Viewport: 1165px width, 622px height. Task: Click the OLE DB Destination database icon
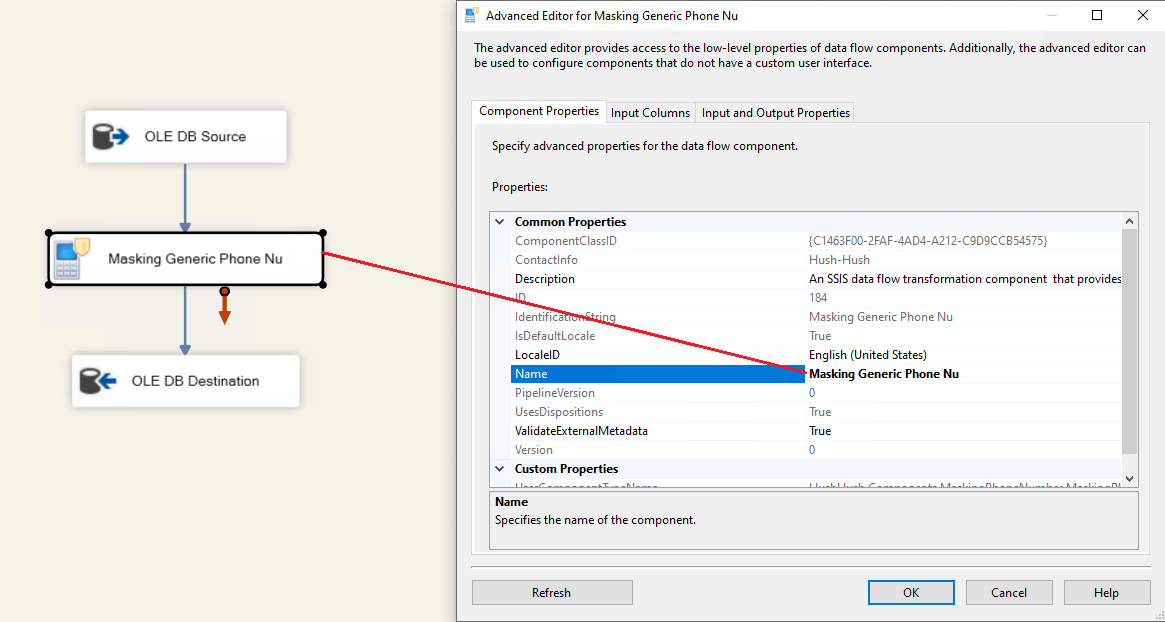(97, 381)
